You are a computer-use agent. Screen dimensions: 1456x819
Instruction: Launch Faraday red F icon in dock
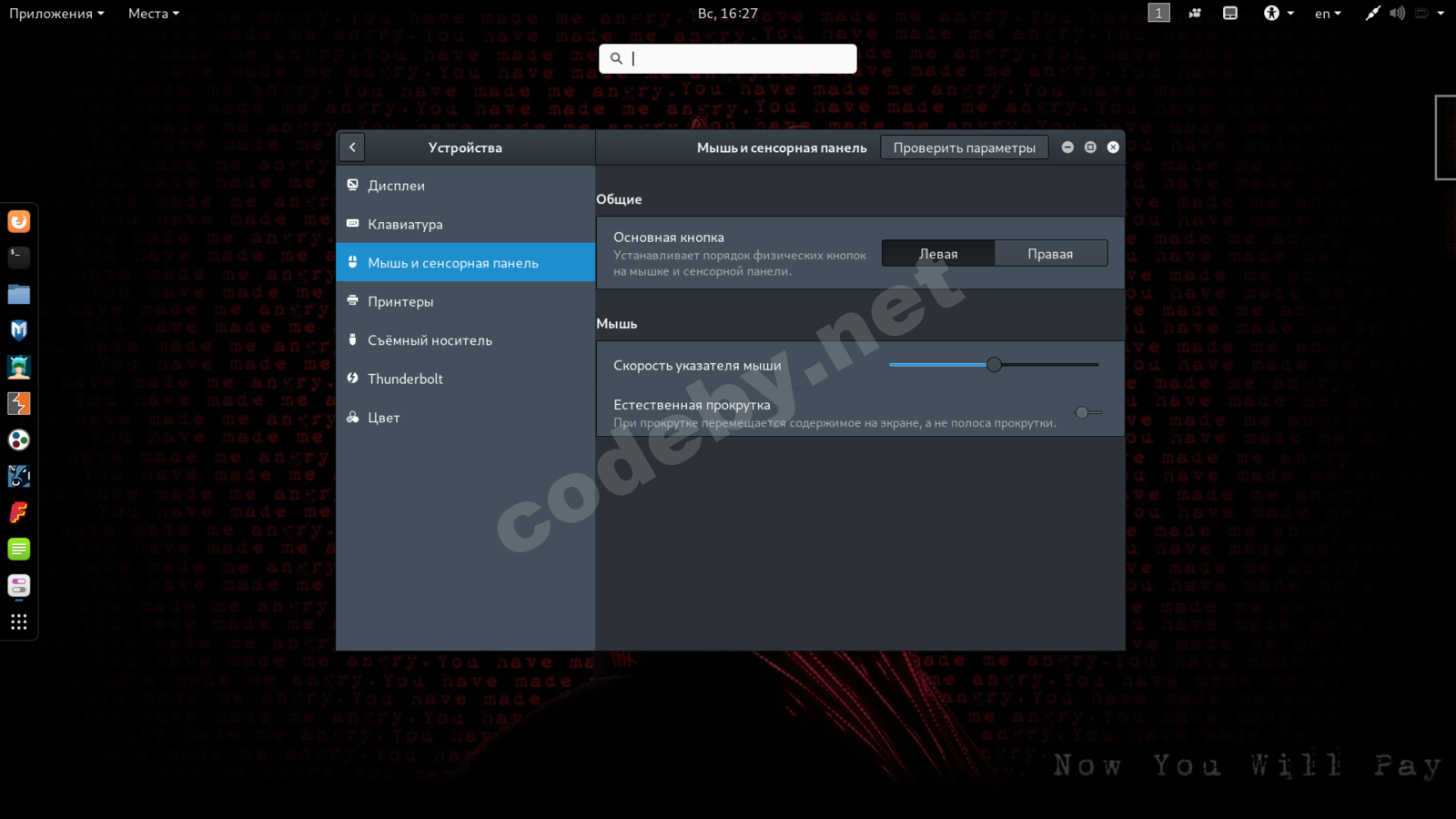[x=19, y=512]
